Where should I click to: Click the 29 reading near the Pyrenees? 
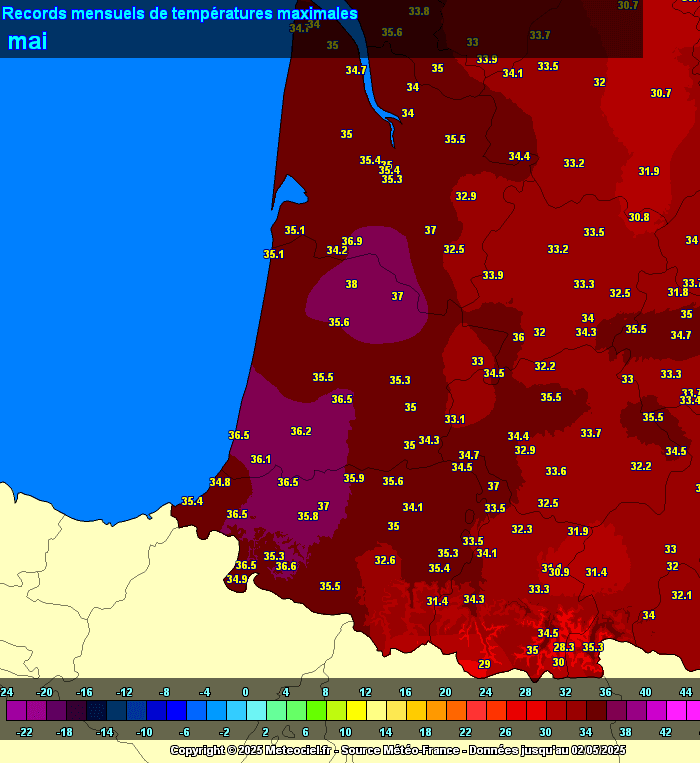pos(484,664)
